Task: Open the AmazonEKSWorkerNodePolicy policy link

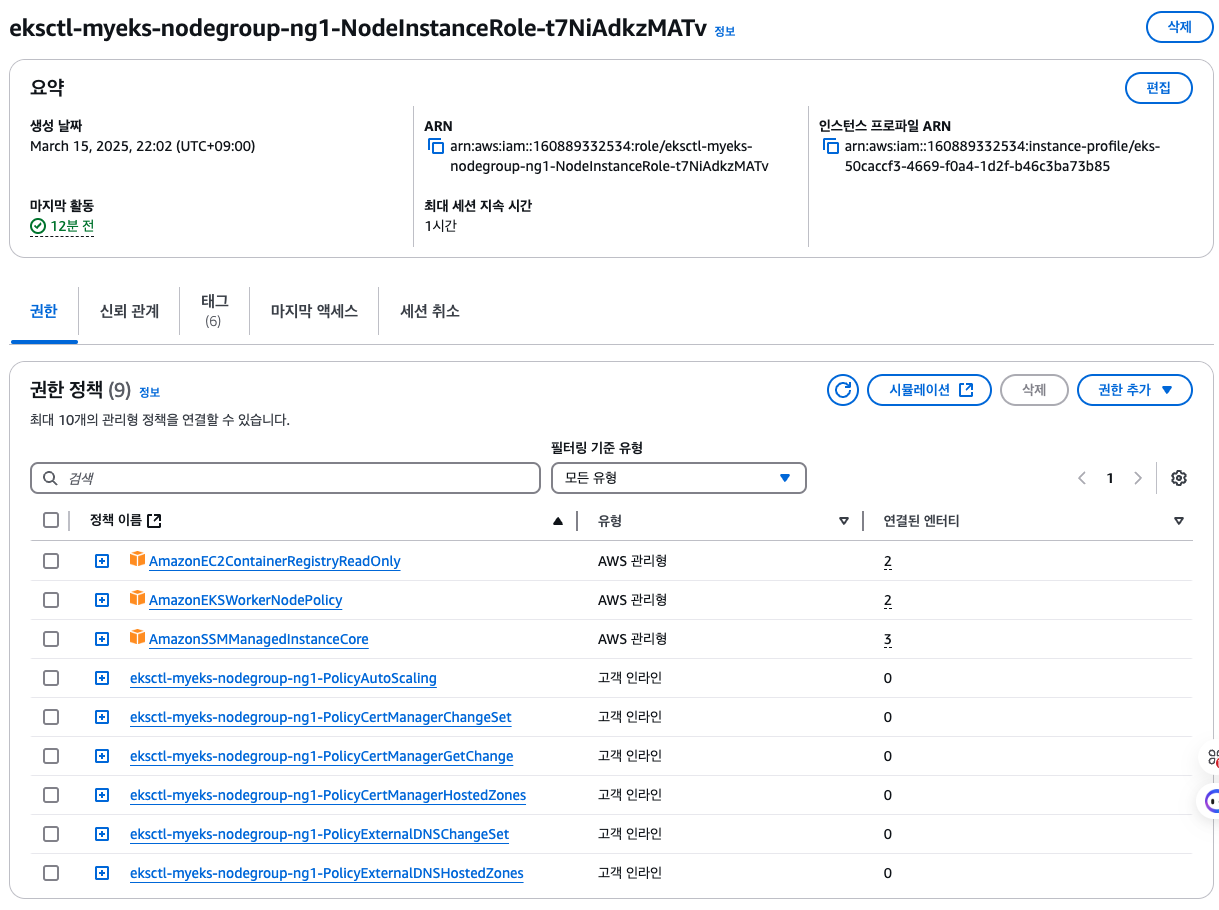Action: tap(246, 600)
